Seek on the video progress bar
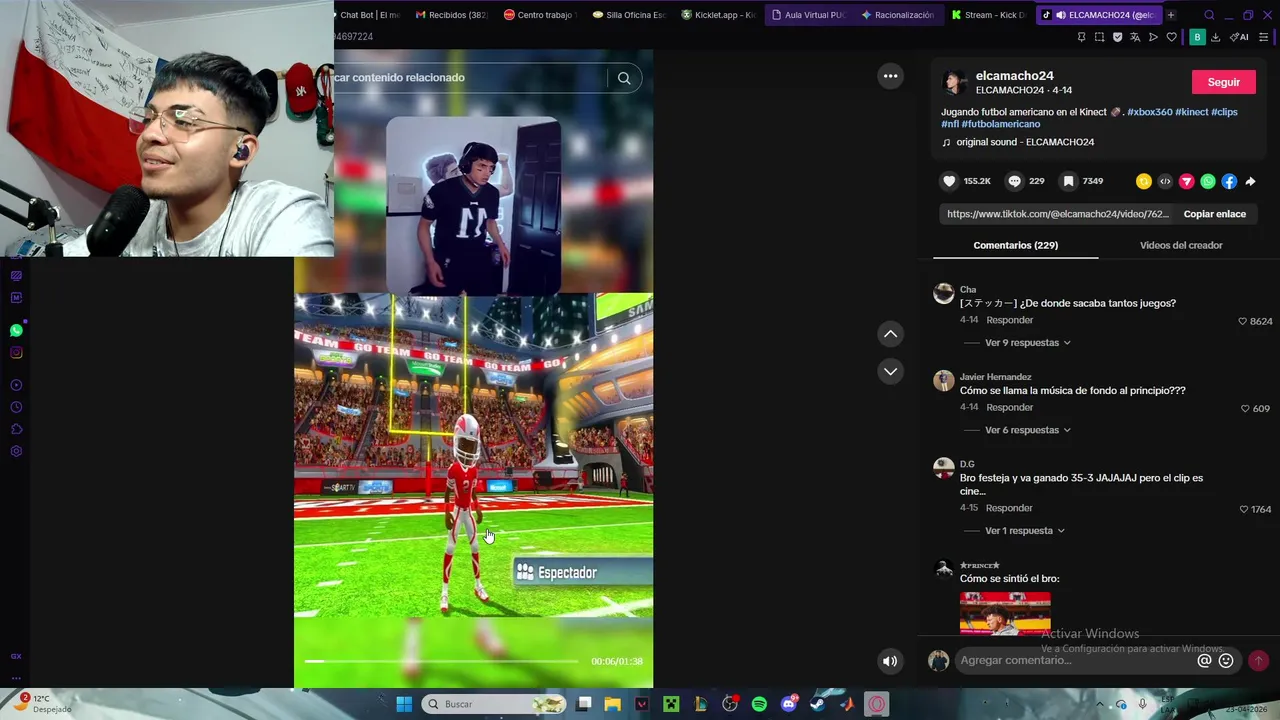Image resolution: width=1280 pixels, height=720 pixels. 441,661
